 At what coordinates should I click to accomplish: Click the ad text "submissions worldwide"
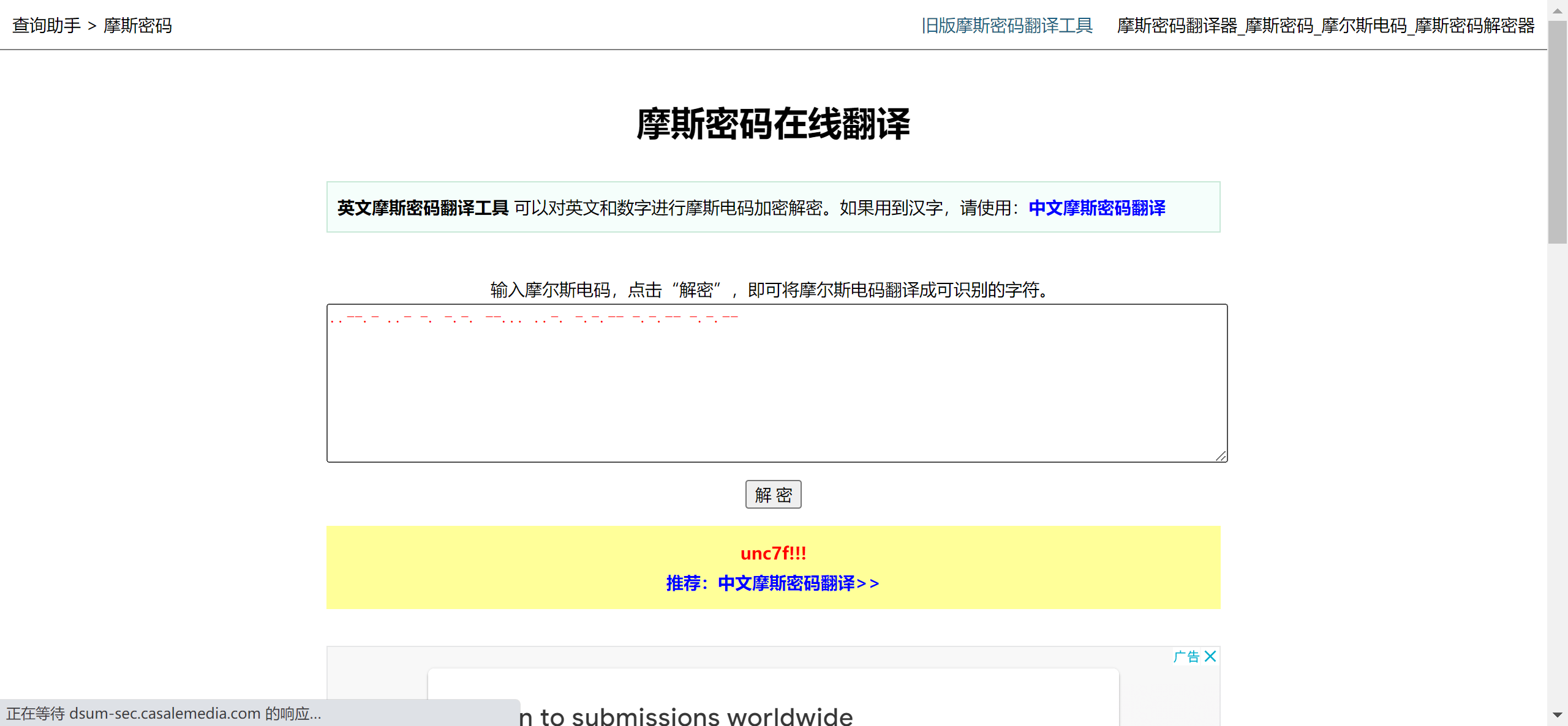(x=712, y=716)
